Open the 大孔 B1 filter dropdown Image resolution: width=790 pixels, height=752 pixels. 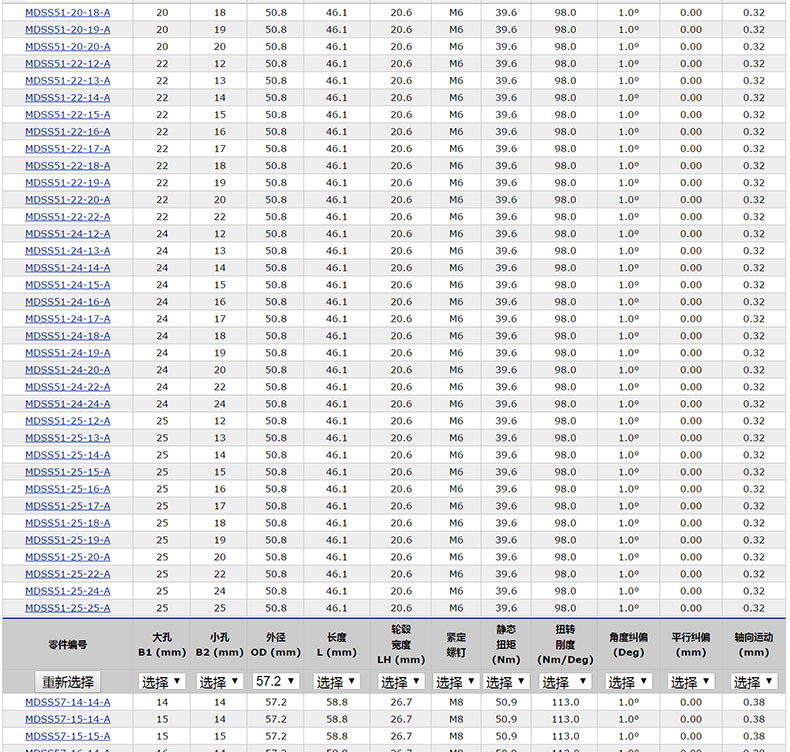[162, 682]
